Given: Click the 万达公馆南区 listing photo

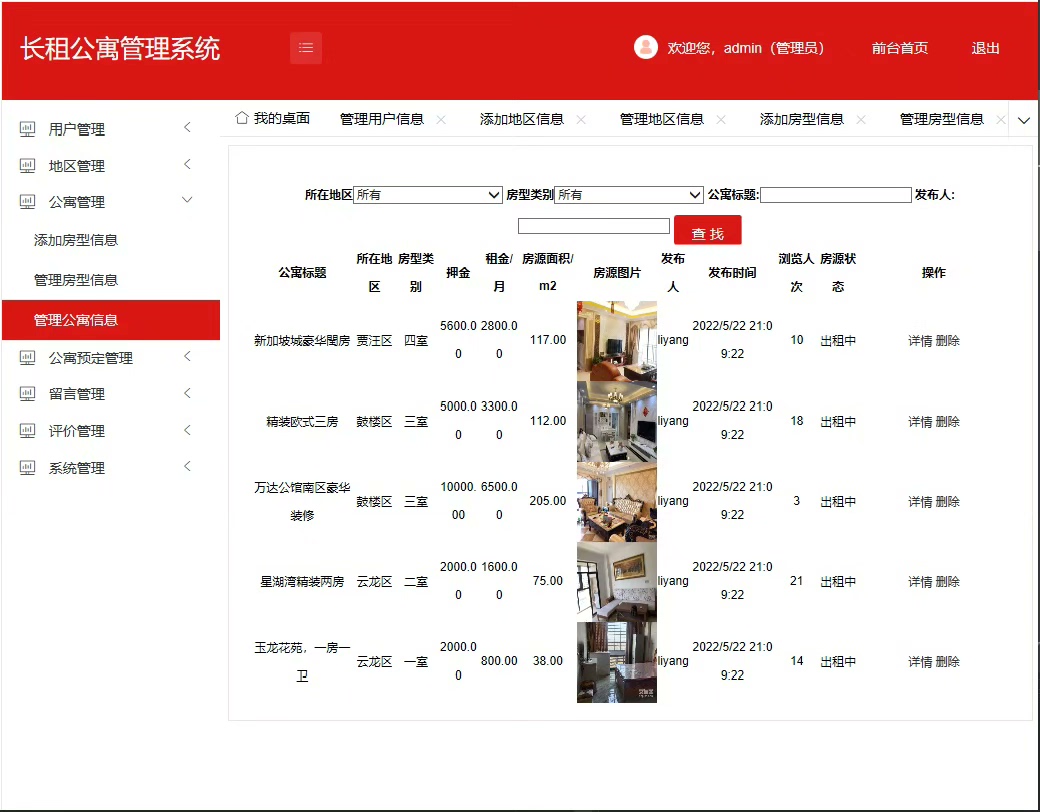Looking at the screenshot, I should tap(617, 502).
